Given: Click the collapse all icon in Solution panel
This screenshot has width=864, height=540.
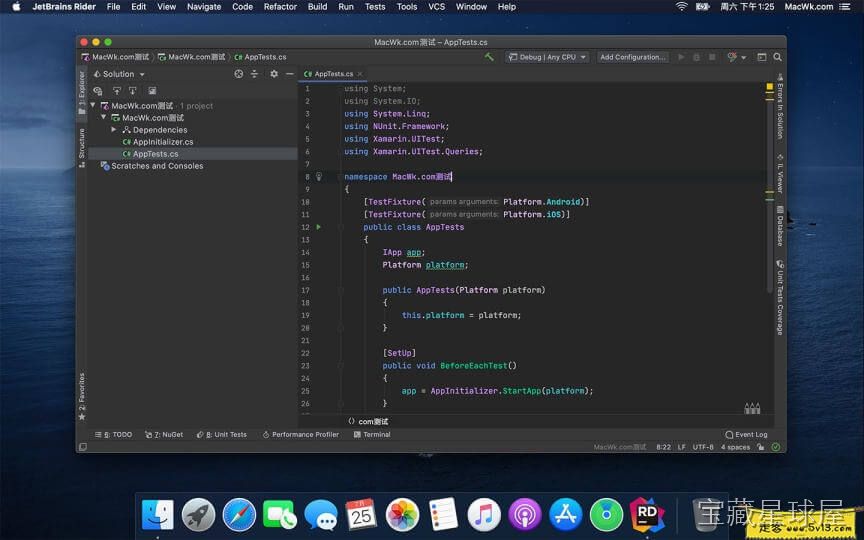Looking at the screenshot, I should tap(254, 74).
